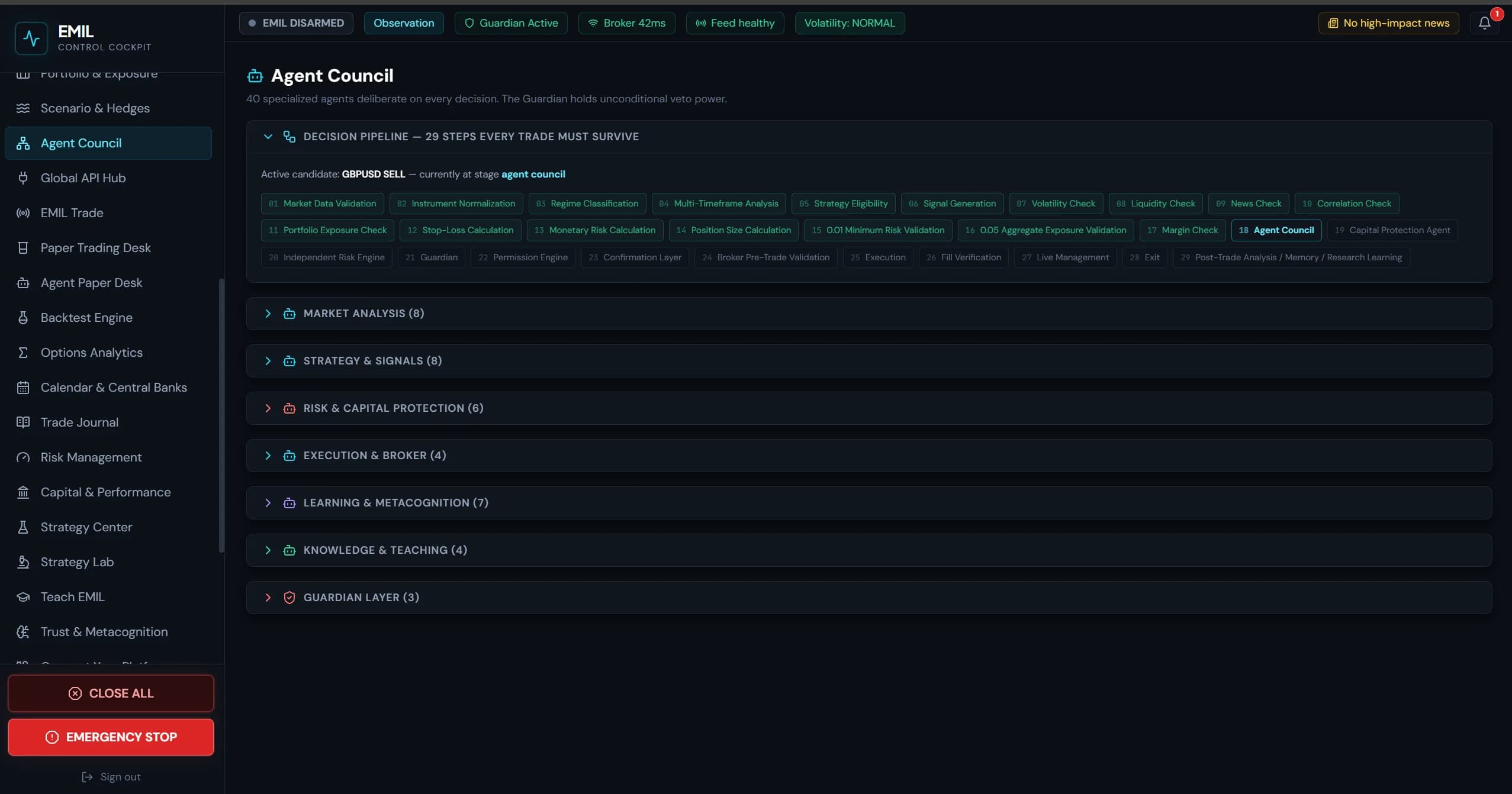Click the Options Analytics sigma icon

pos(23,353)
